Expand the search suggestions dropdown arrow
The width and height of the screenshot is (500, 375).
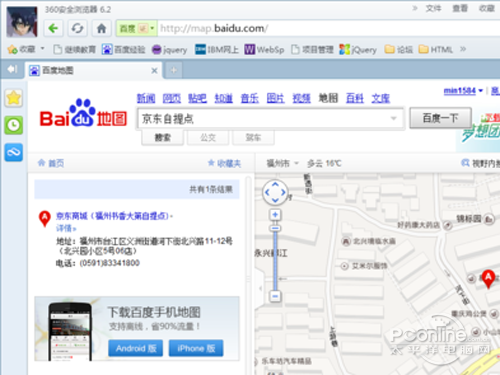pyautogui.click(x=394, y=118)
